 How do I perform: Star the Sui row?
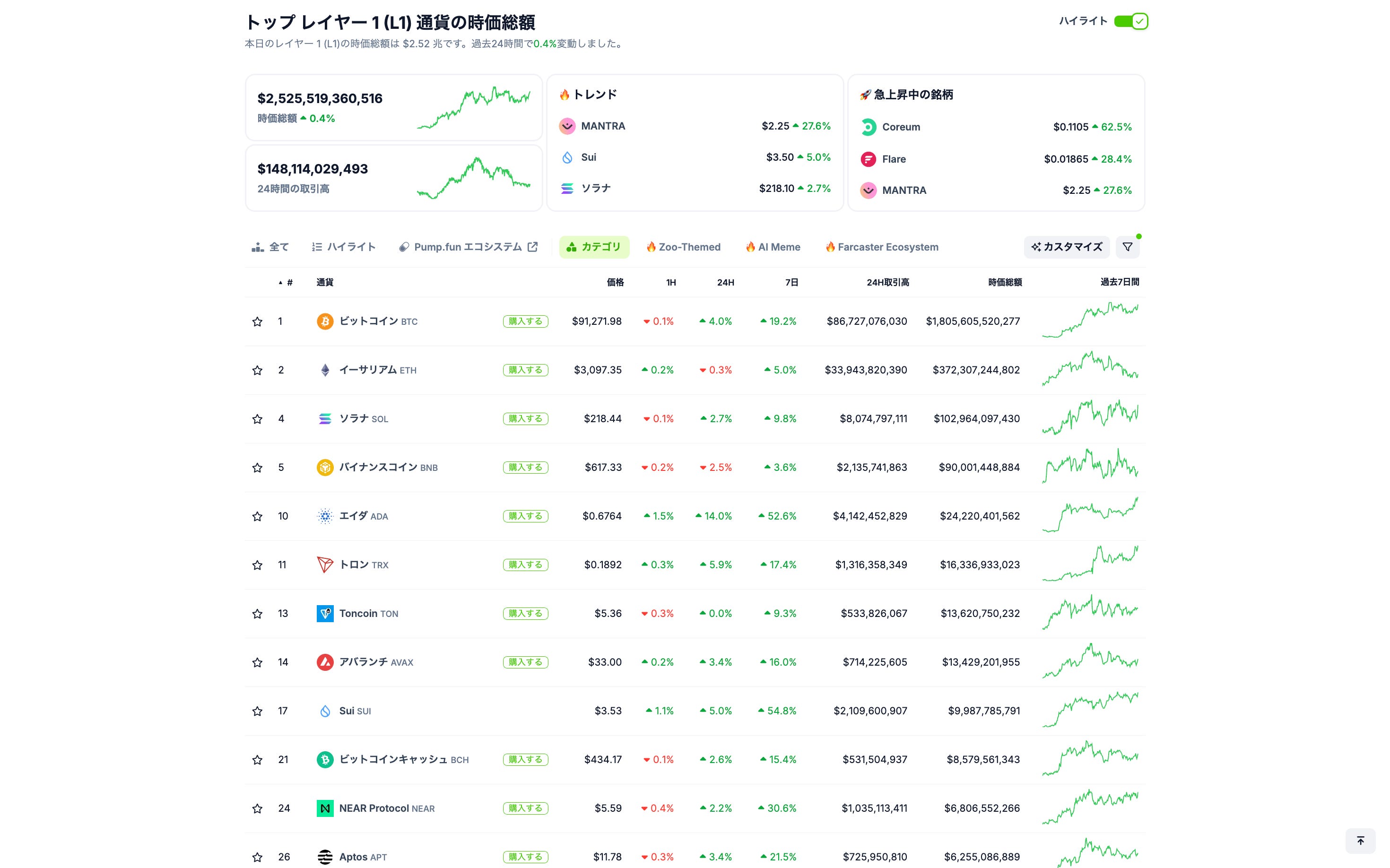(x=257, y=711)
